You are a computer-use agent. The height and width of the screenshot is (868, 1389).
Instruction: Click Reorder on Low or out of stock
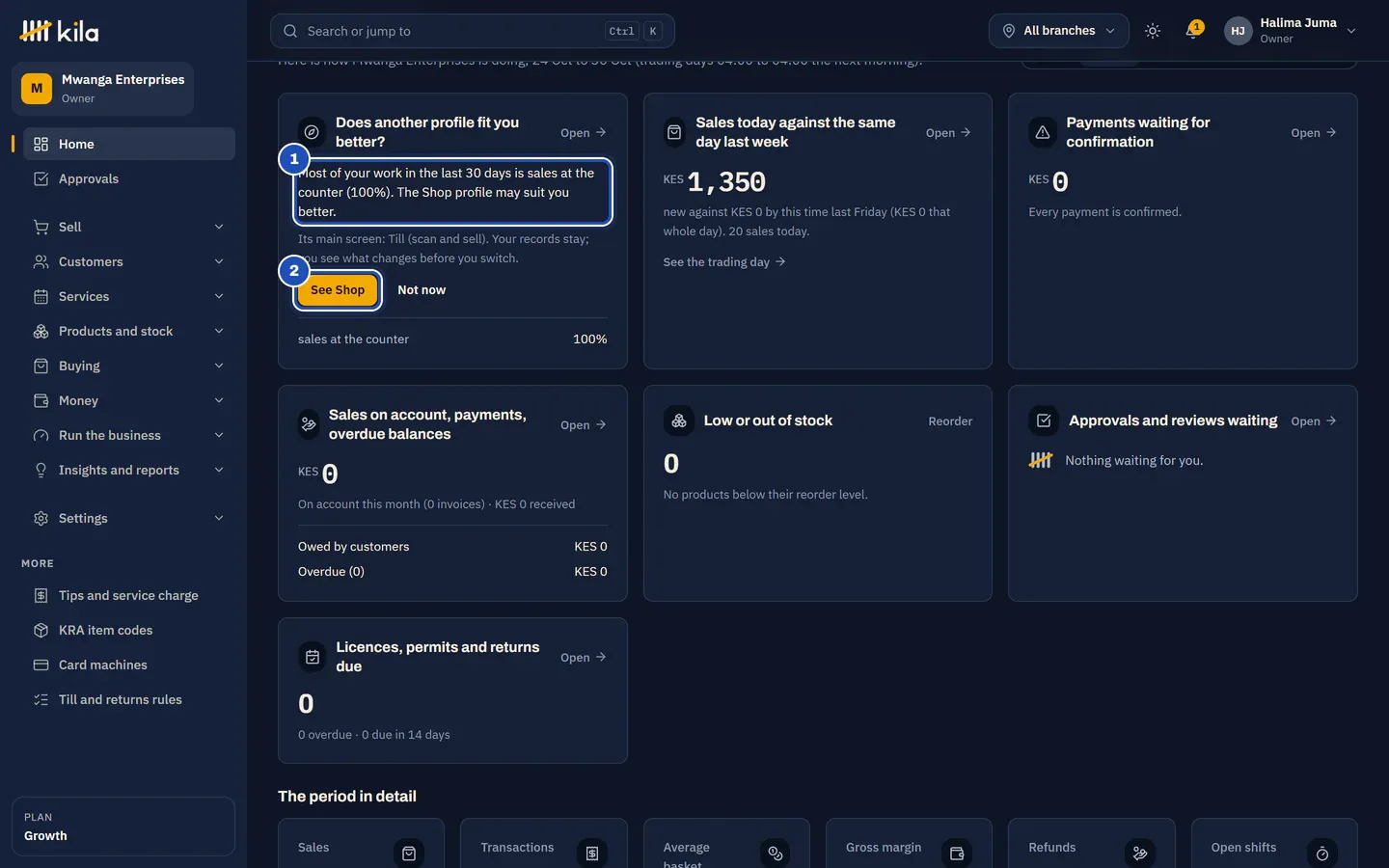tap(950, 421)
